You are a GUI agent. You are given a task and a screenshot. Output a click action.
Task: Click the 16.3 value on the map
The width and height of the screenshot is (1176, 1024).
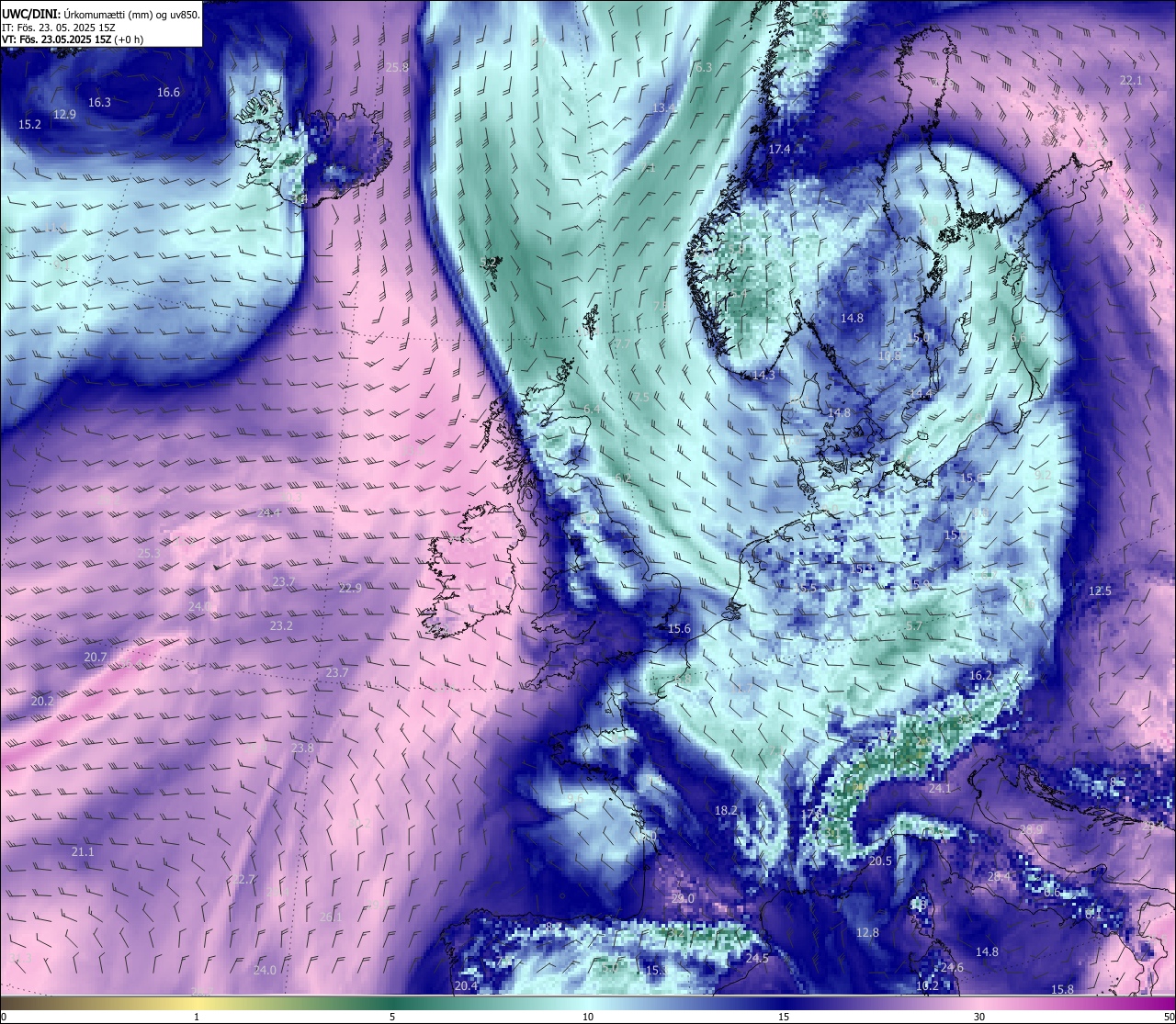pyautogui.click(x=99, y=102)
